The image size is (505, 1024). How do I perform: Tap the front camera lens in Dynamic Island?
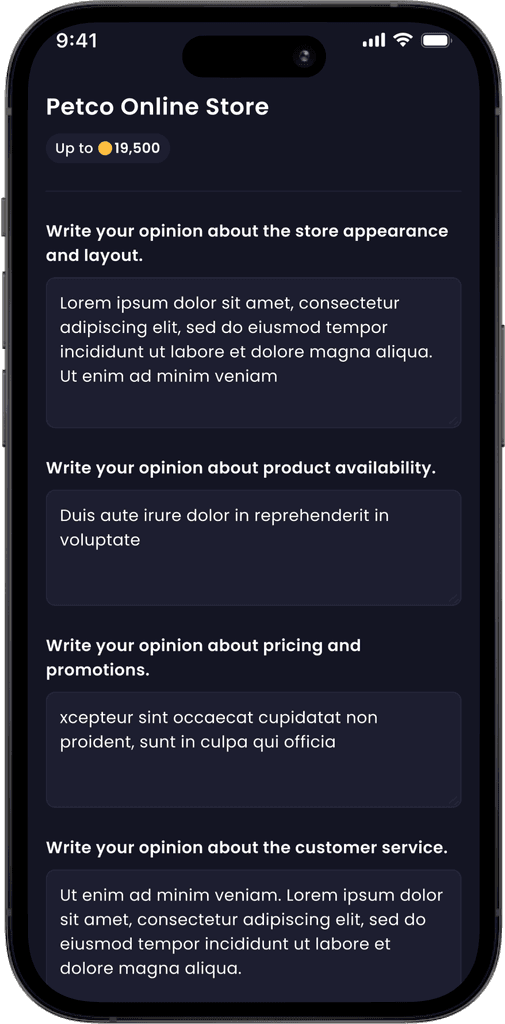304,57
